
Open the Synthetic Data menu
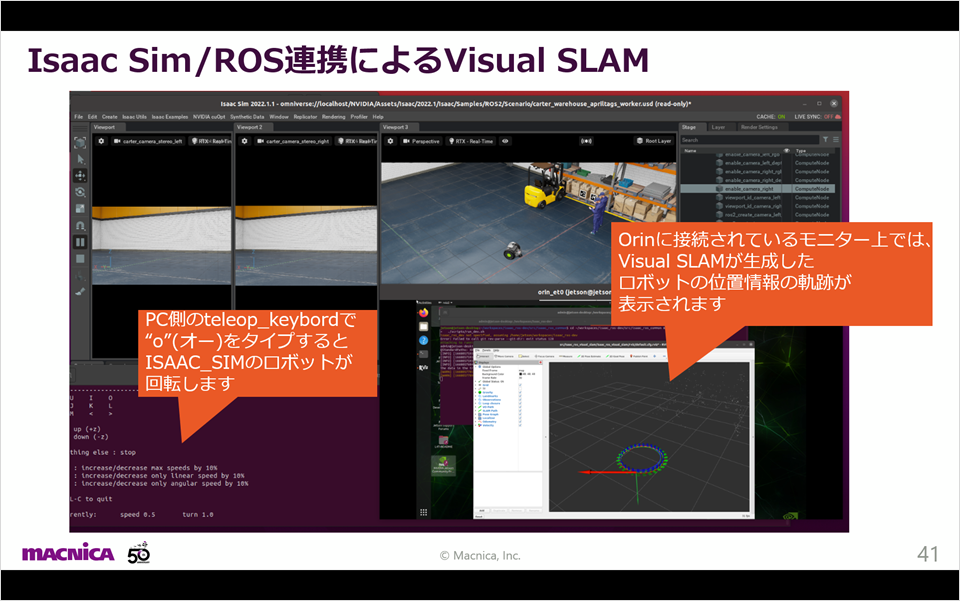[247, 117]
